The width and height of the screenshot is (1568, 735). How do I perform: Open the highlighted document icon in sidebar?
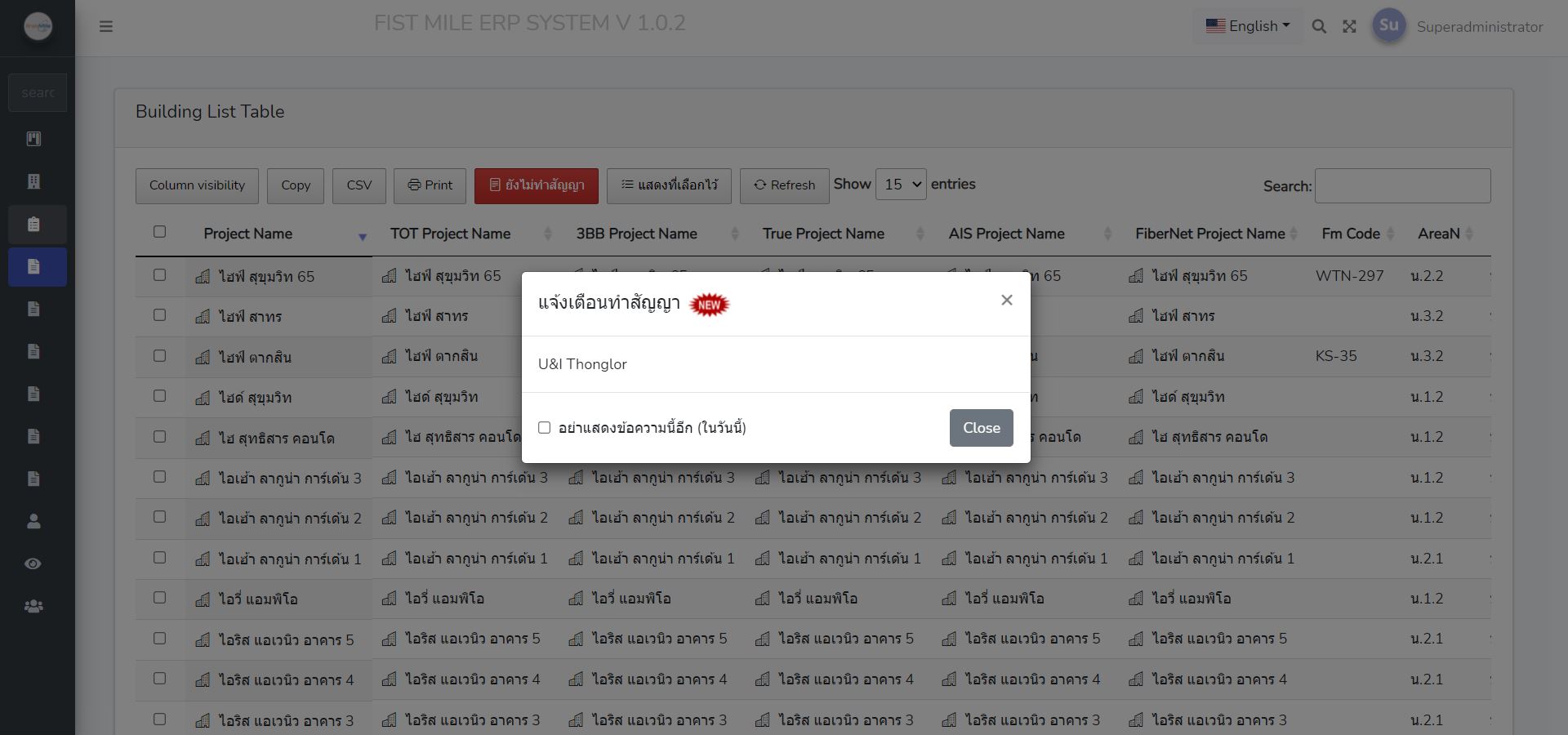pyautogui.click(x=33, y=266)
